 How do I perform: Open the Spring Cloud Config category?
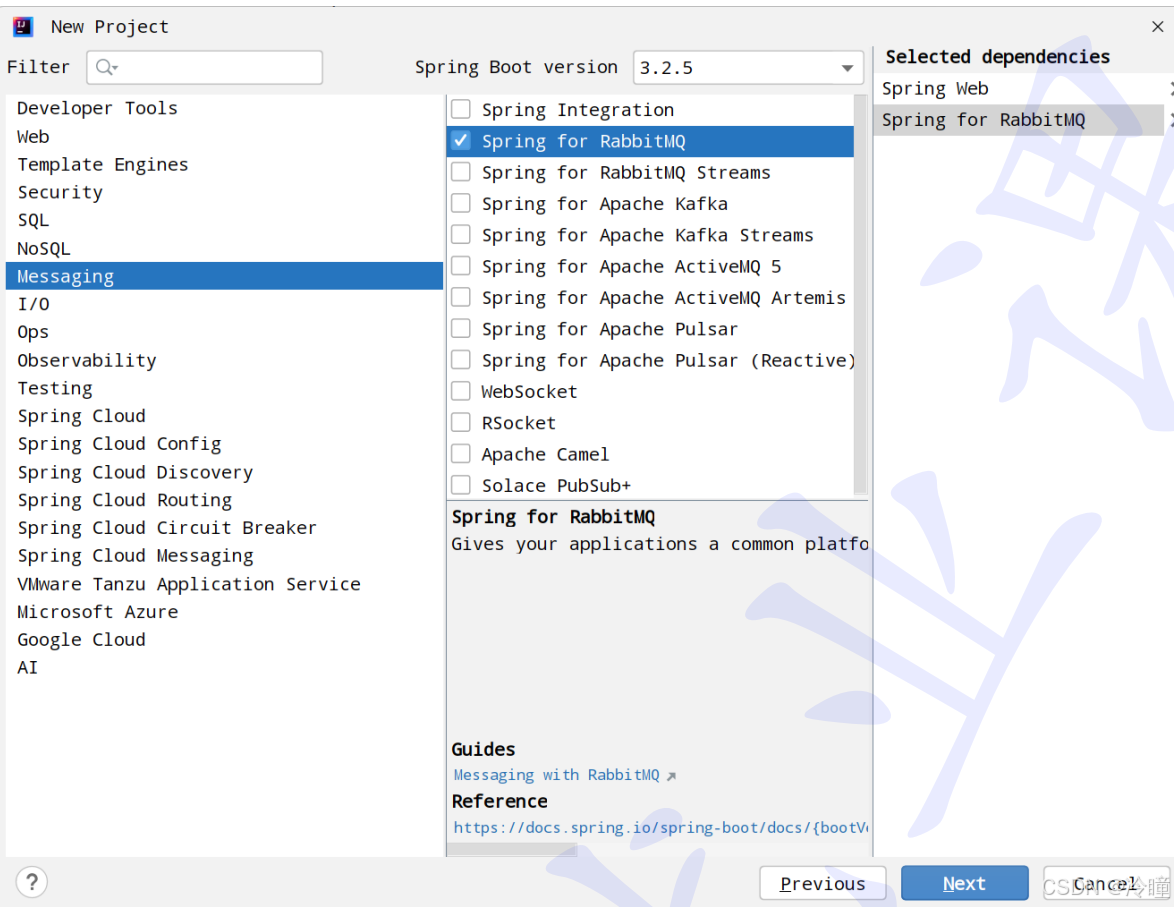[x=224, y=444]
